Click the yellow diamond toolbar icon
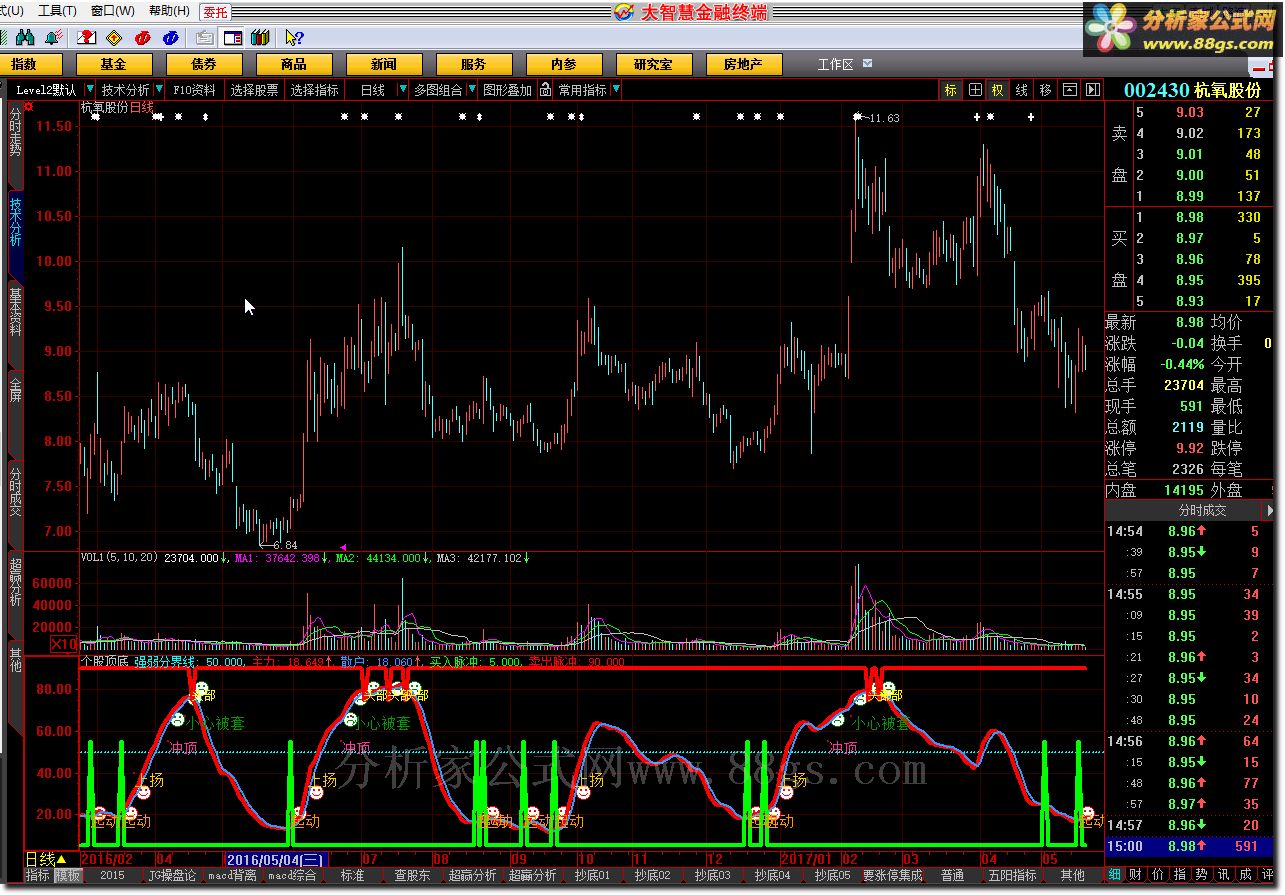The height and width of the screenshot is (895, 1285). coord(114,38)
